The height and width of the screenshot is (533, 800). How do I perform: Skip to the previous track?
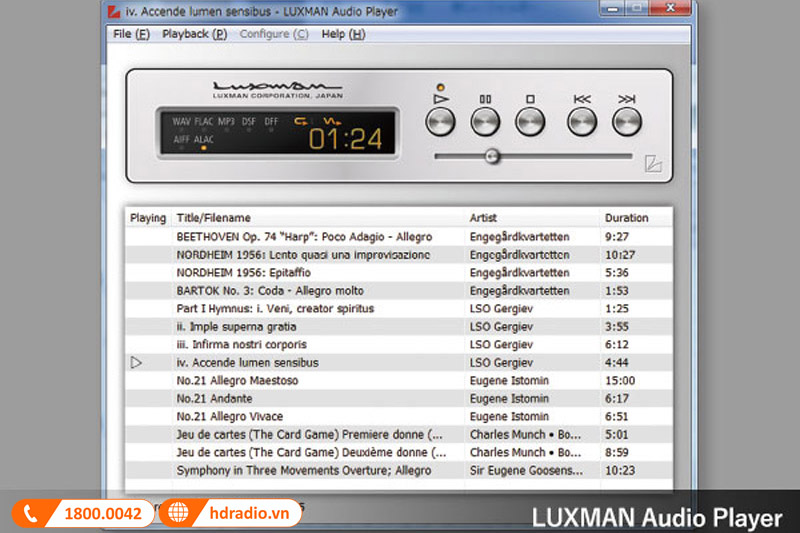[x=582, y=122]
